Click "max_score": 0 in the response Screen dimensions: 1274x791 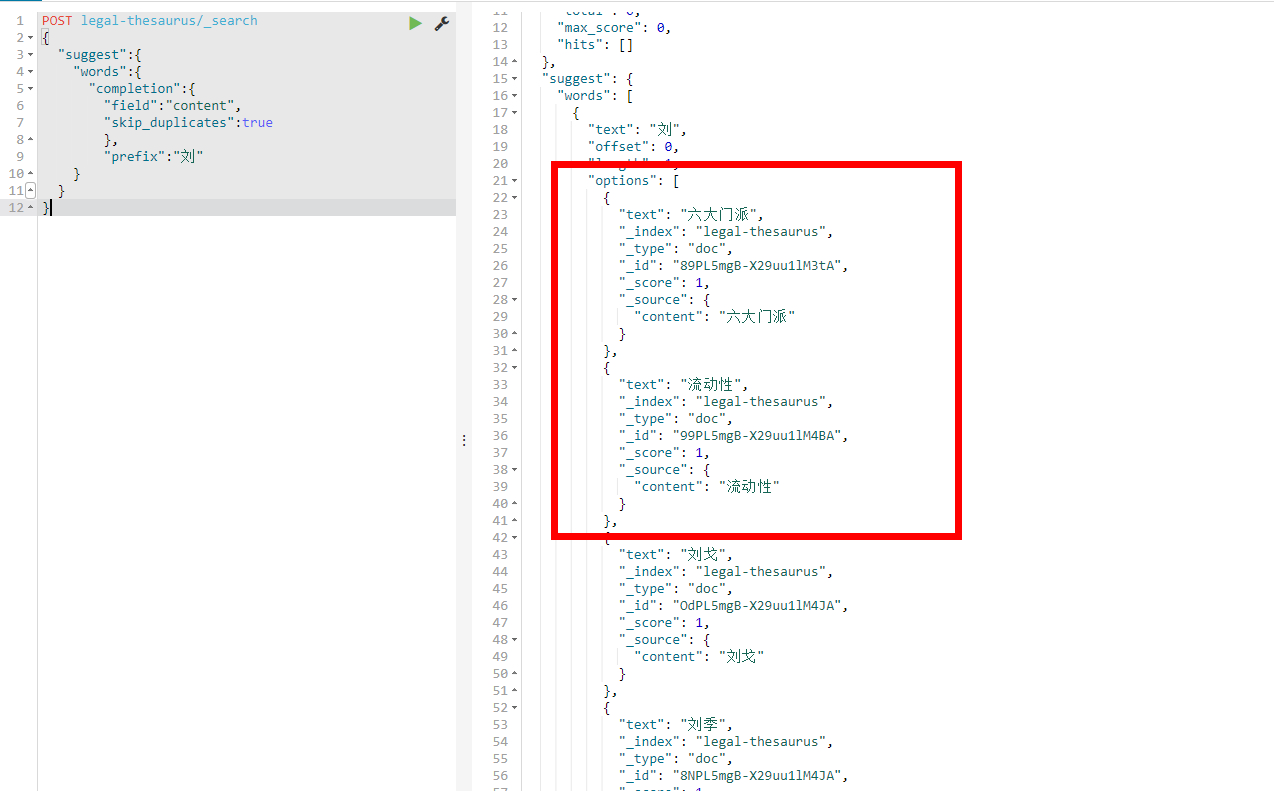point(614,27)
